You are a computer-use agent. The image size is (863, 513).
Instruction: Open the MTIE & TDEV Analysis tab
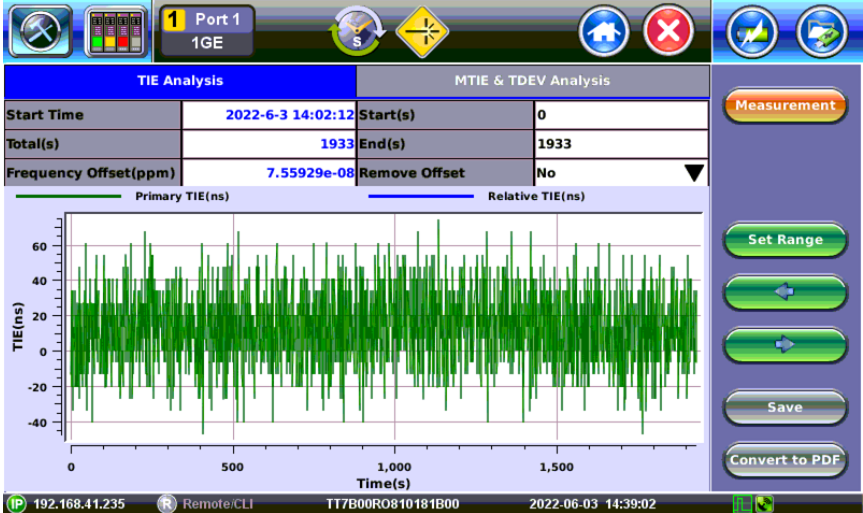pyautogui.click(x=532, y=81)
